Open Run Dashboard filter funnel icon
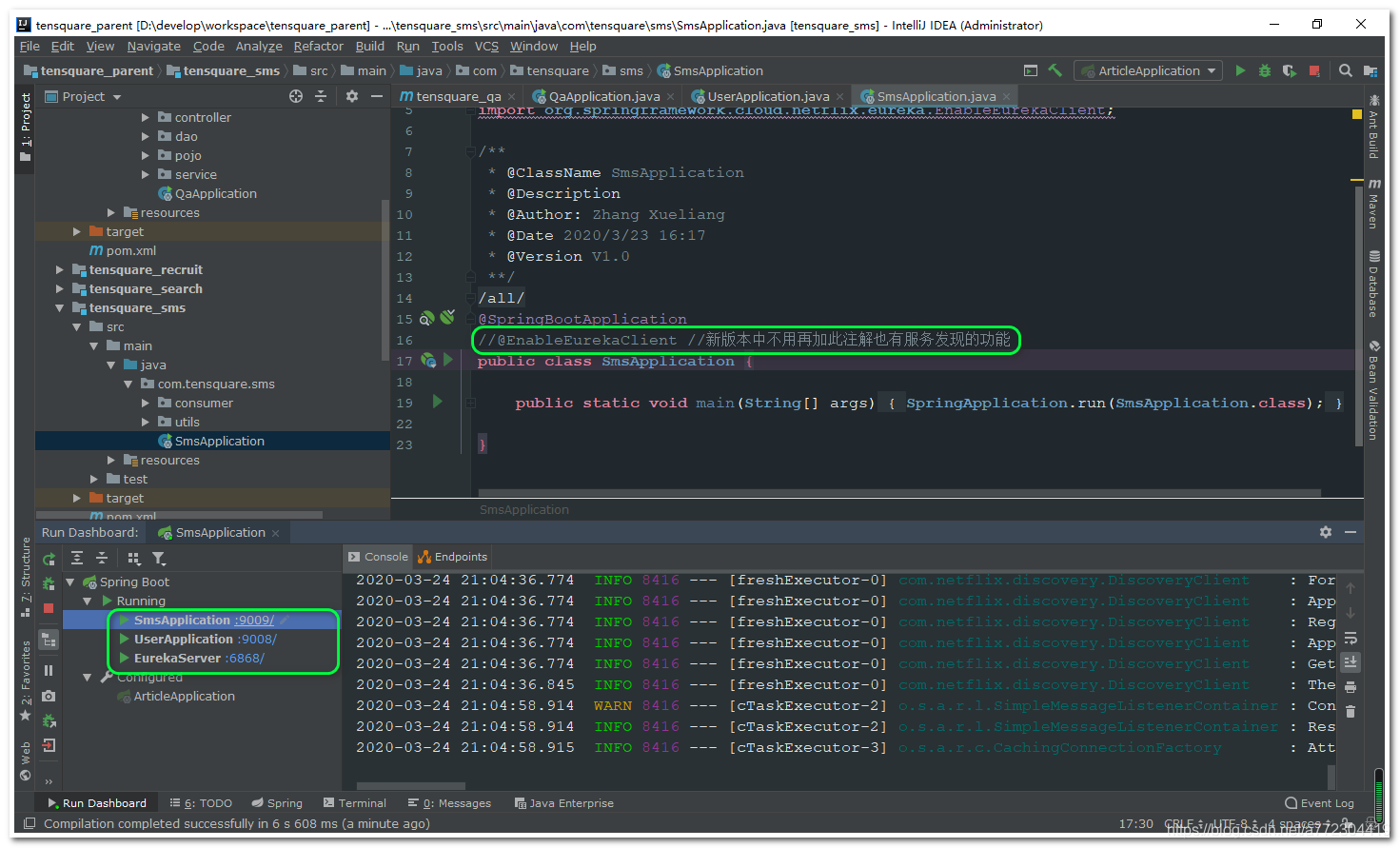The image size is (1400, 848). tap(159, 559)
